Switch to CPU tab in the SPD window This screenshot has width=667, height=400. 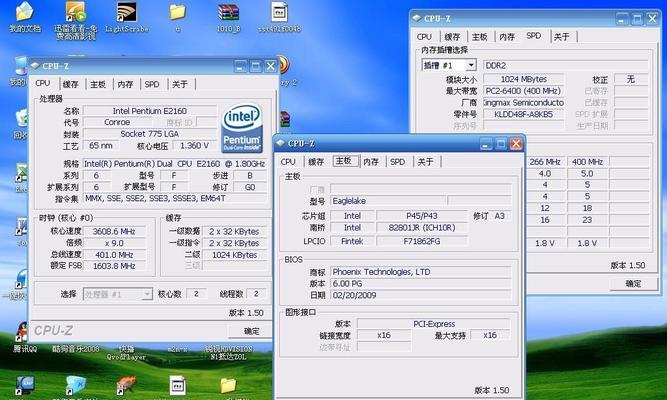coord(424,37)
